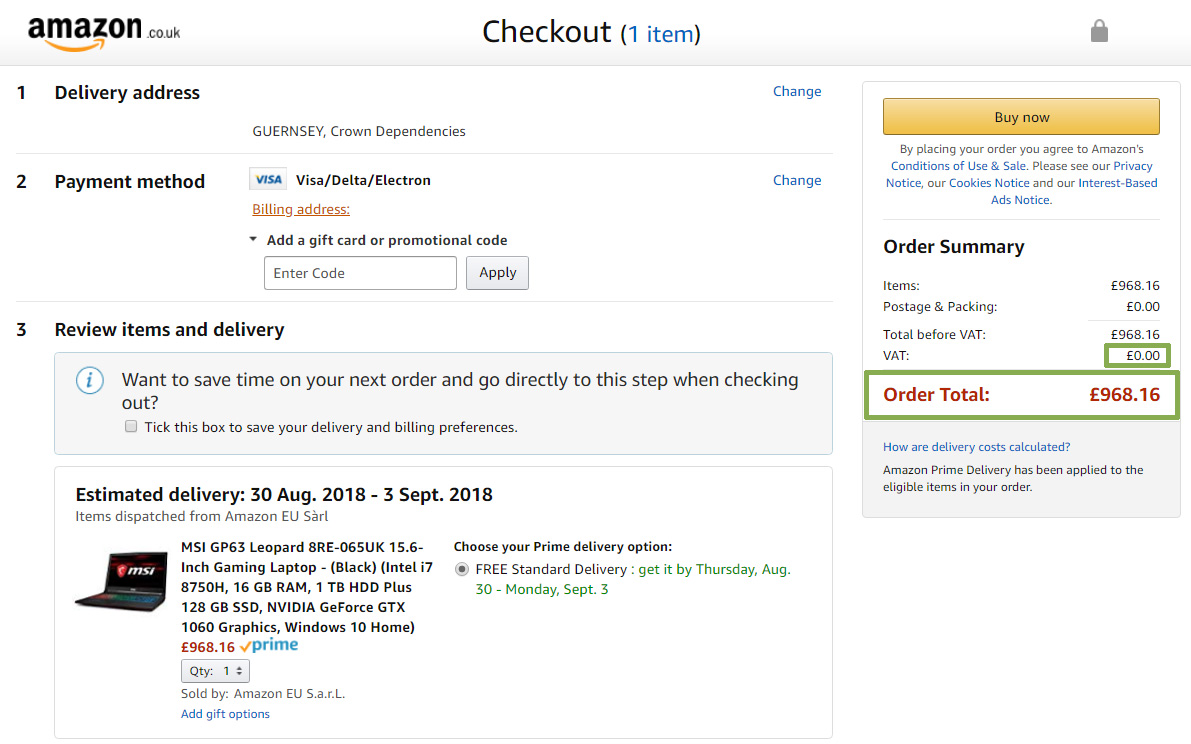Select the FREE Standard Delivery radio option
Viewport: 1191px width, 744px height.
coord(462,569)
